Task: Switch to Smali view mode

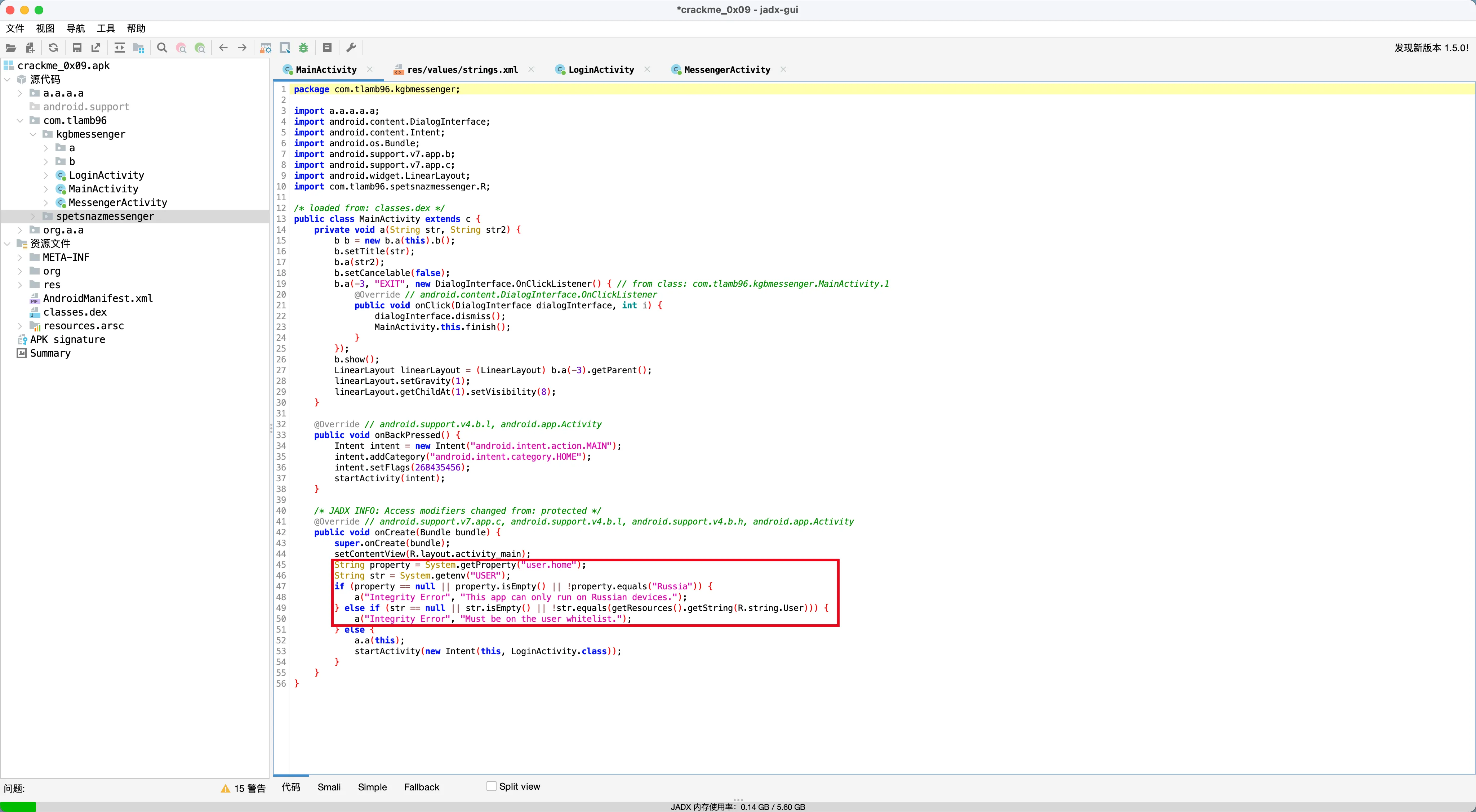Action: [x=329, y=788]
